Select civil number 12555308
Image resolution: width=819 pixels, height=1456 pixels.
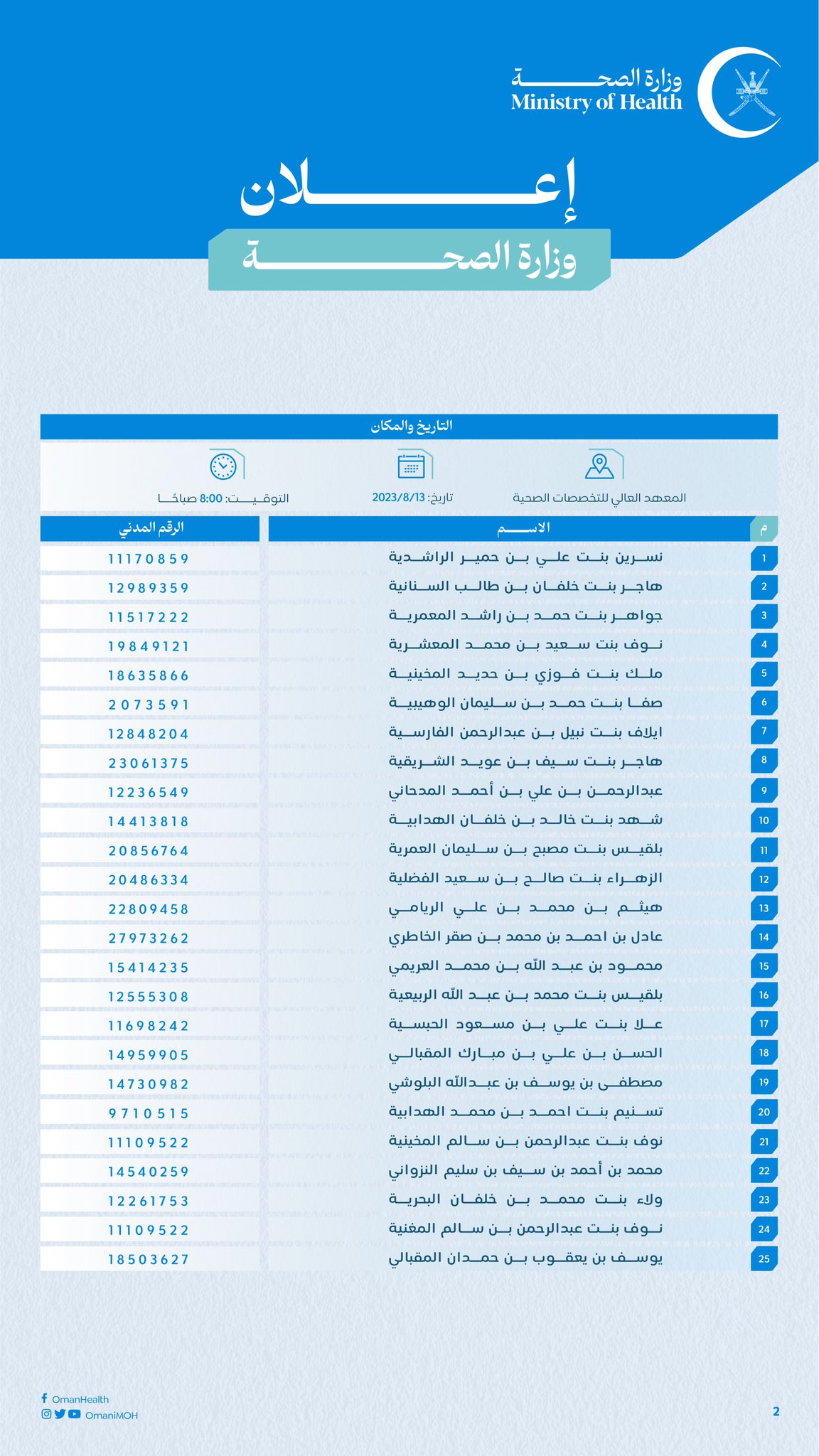(x=149, y=997)
